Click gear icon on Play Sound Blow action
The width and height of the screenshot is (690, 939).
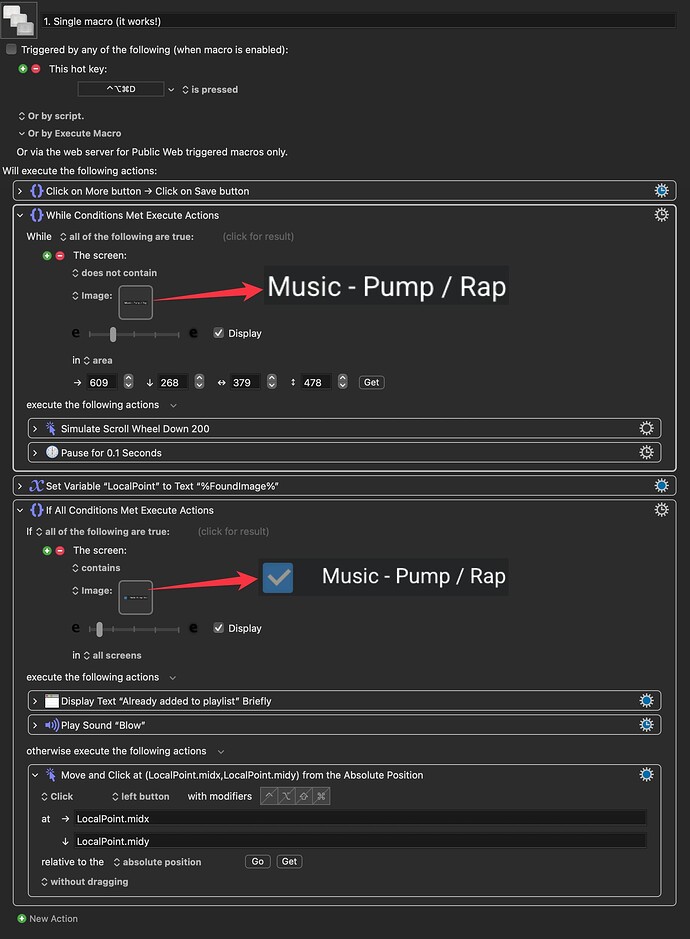coord(646,725)
